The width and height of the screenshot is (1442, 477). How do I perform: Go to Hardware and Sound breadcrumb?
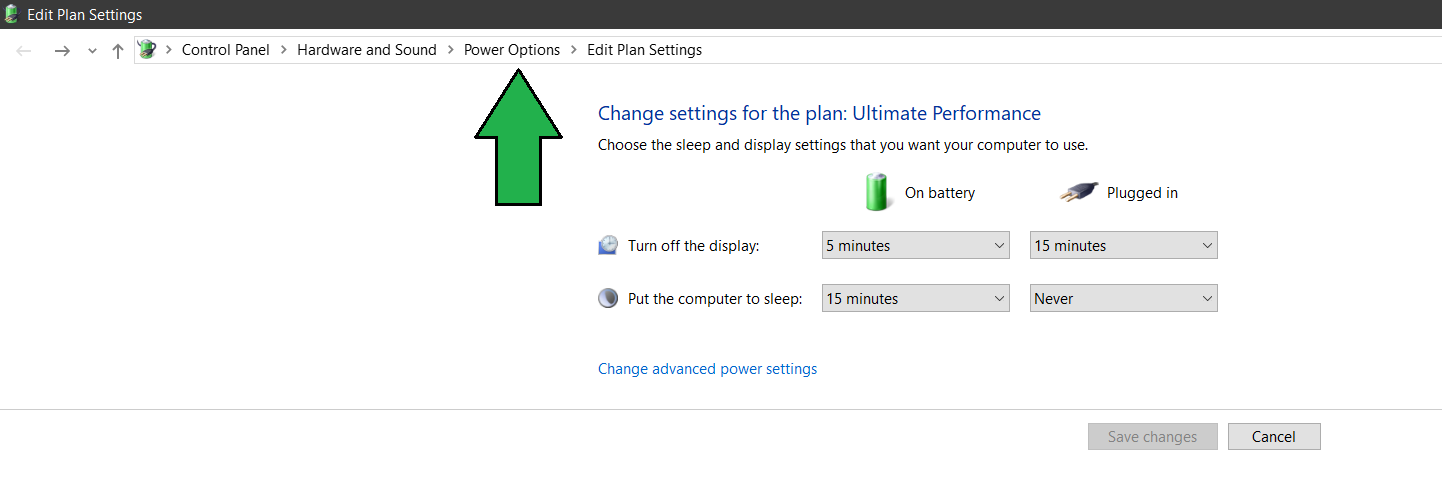point(367,50)
